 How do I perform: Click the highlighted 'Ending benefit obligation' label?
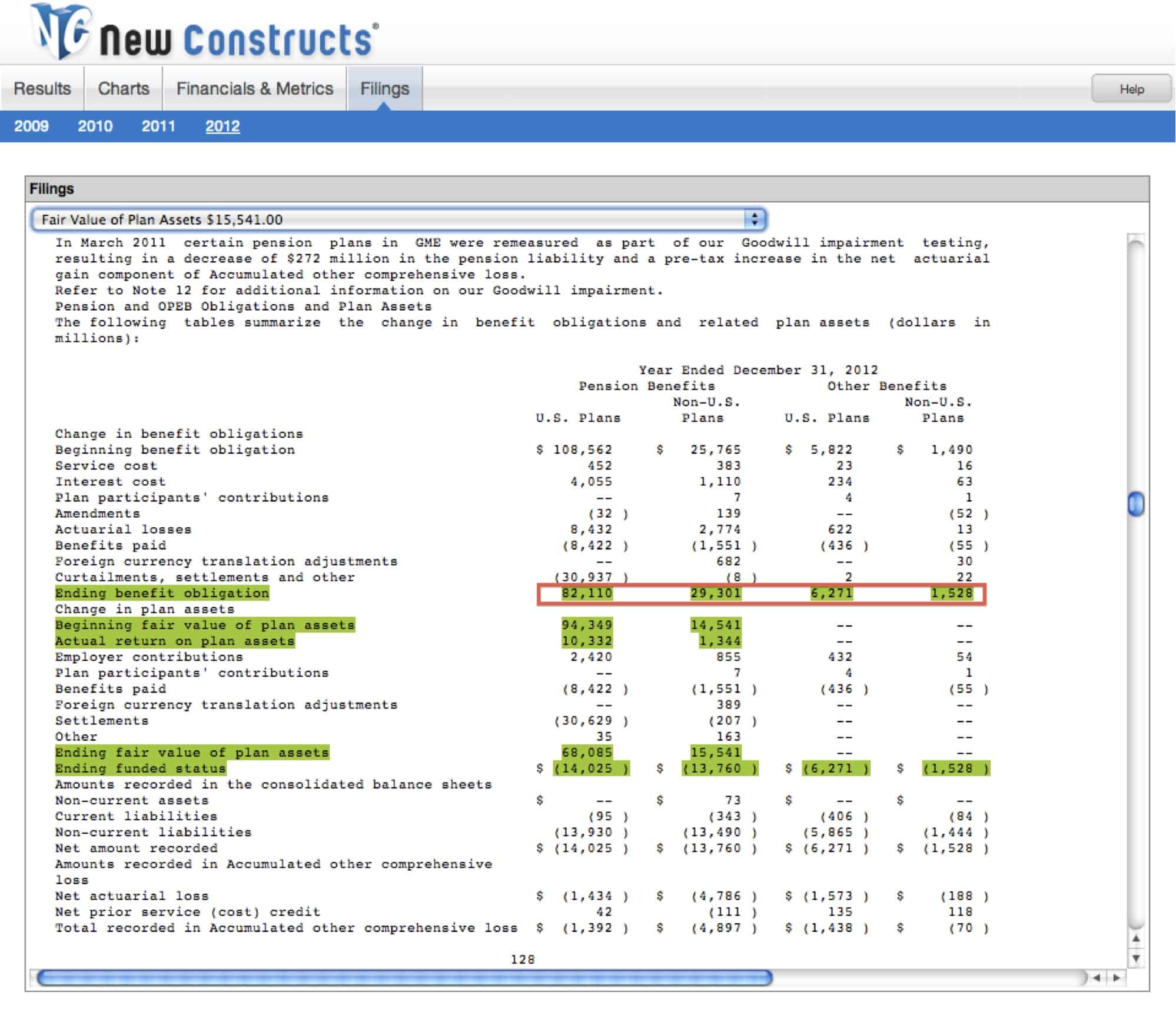(162, 593)
